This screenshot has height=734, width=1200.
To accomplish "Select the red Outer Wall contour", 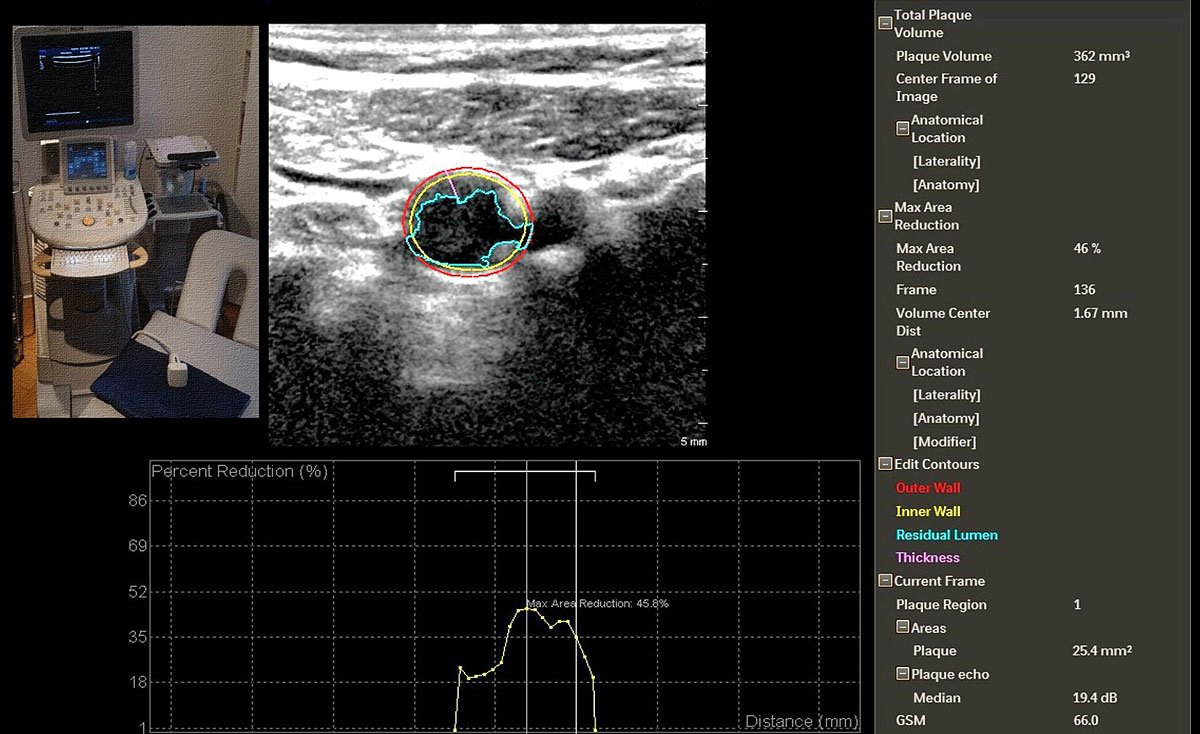I will 928,488.
